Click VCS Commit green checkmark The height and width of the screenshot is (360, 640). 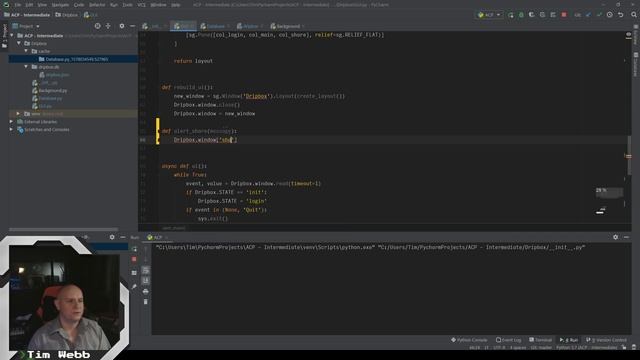coord(599,15)
